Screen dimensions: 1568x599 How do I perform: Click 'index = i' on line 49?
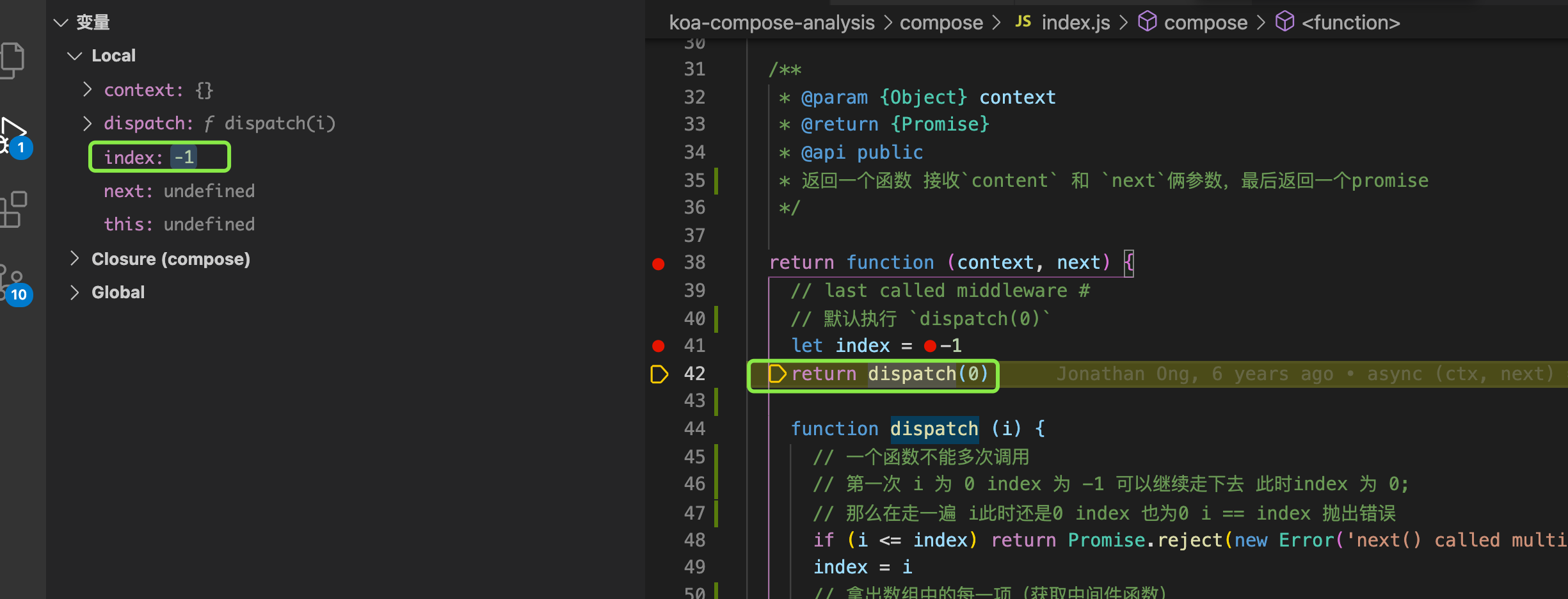click(x=863, y=567)
